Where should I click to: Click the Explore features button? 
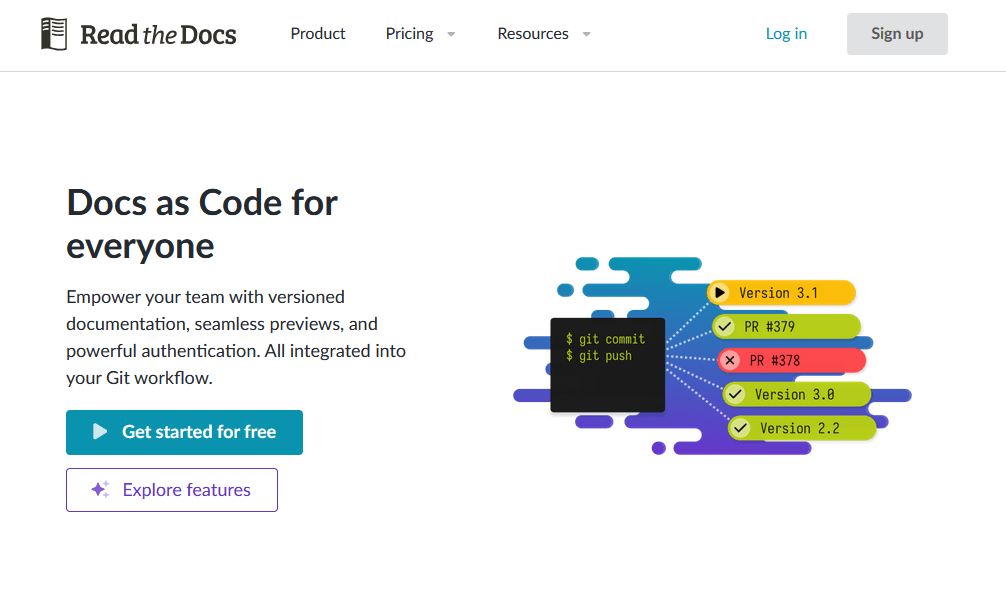pyautogui.click(x=172, y=490)
